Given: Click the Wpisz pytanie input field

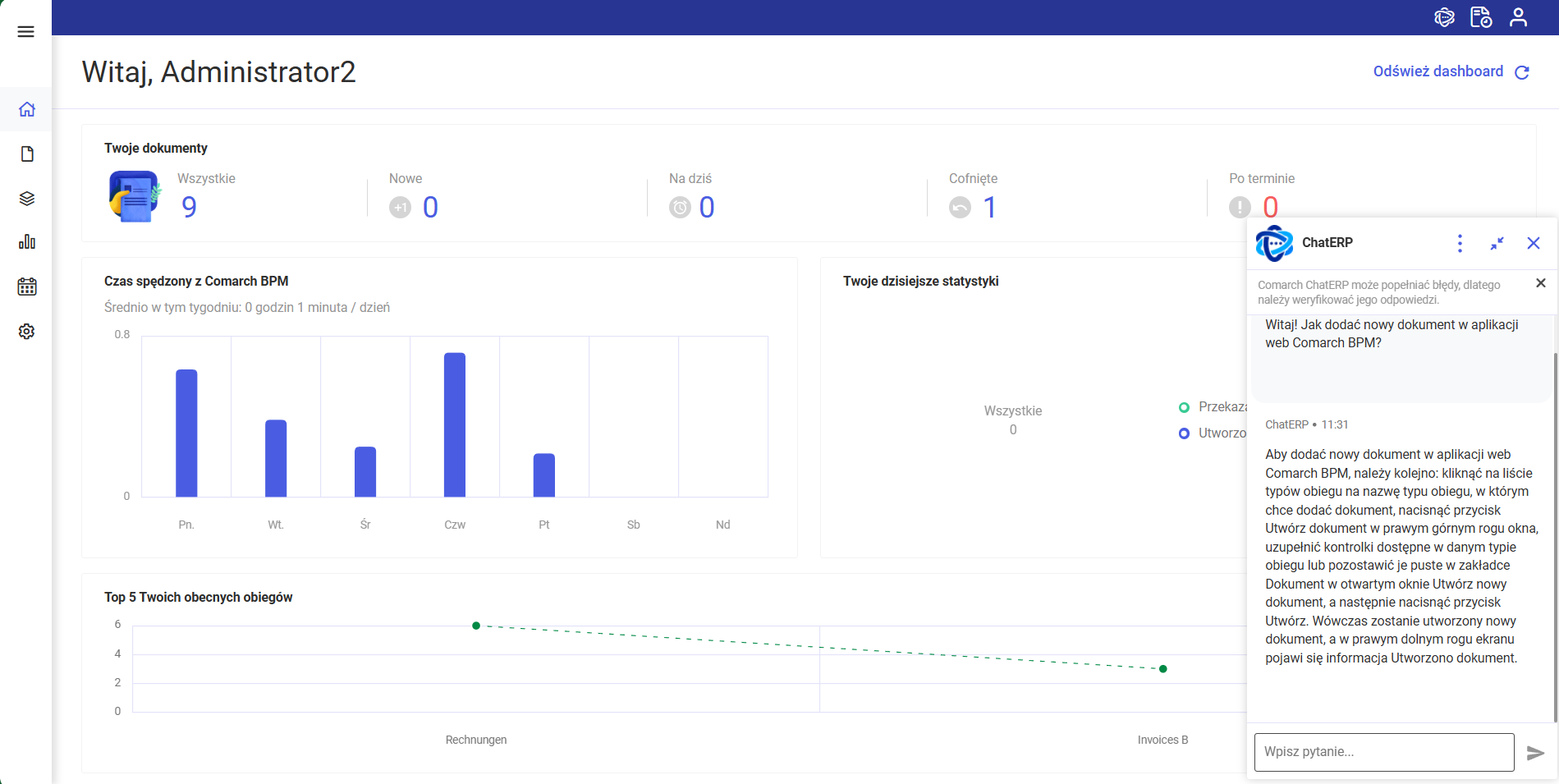Looking at the screenshot, I should pos(1383,752).
